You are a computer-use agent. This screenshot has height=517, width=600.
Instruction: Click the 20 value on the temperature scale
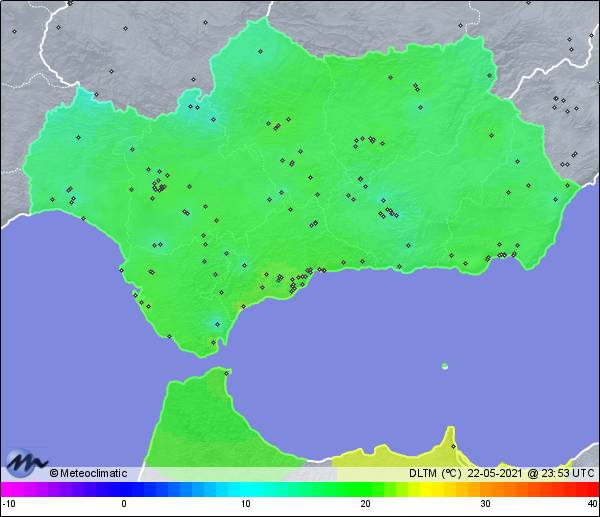tap(365, 504)
